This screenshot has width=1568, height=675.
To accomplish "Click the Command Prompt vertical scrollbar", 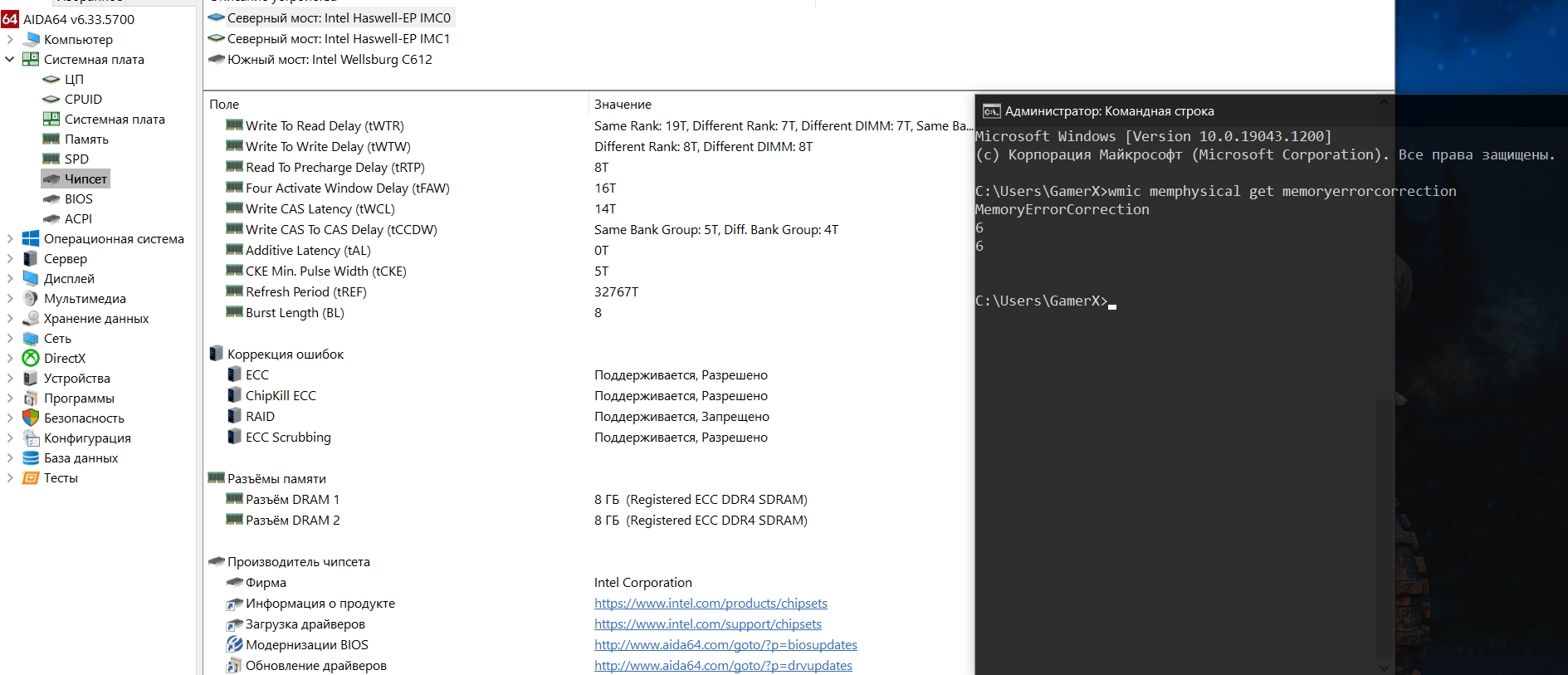I will point(1384,527).
